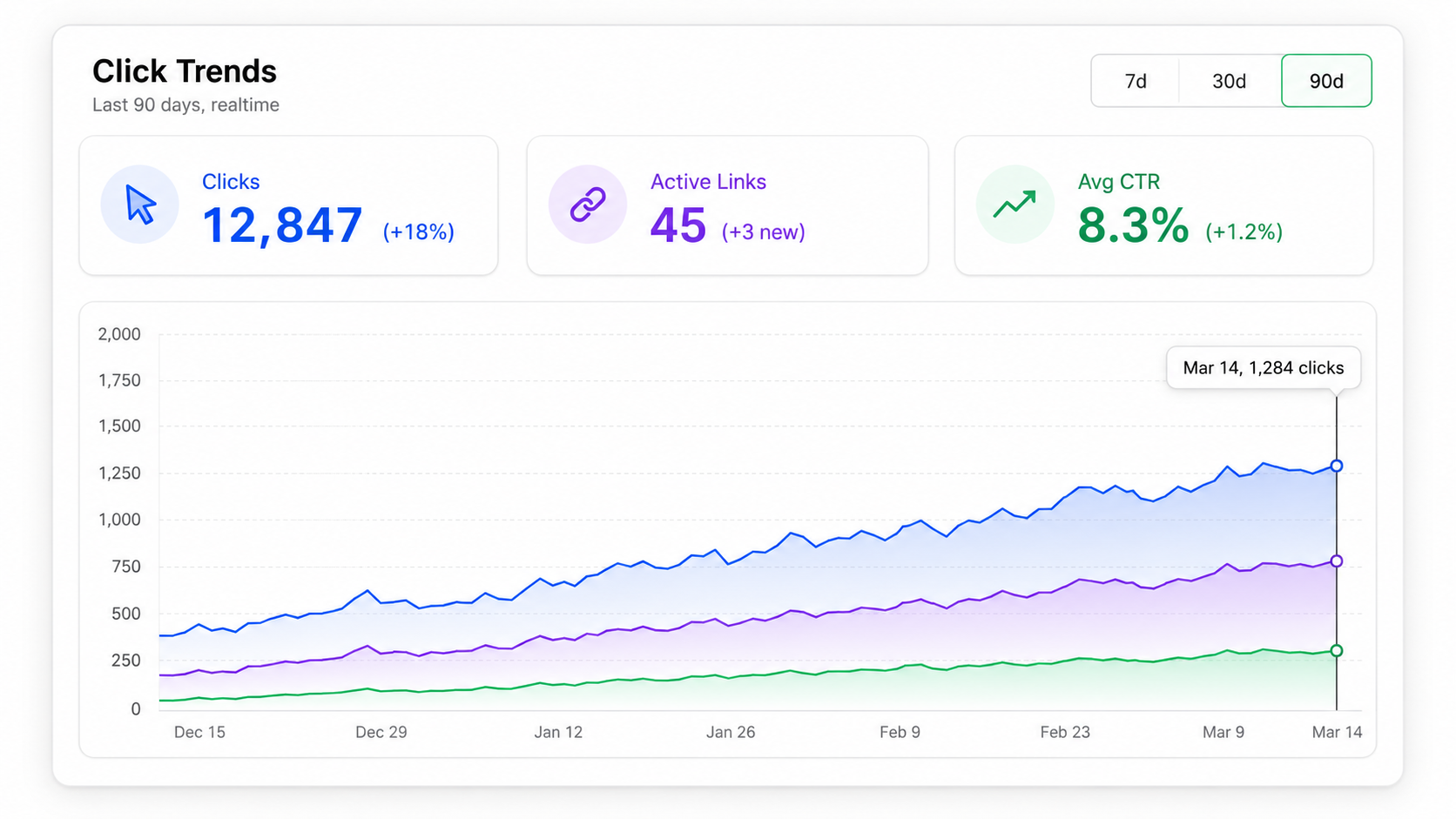The height and width of the screenshot is (819, 1456).
Task: Click the (+18%) change label
Action: click(419, 232)
